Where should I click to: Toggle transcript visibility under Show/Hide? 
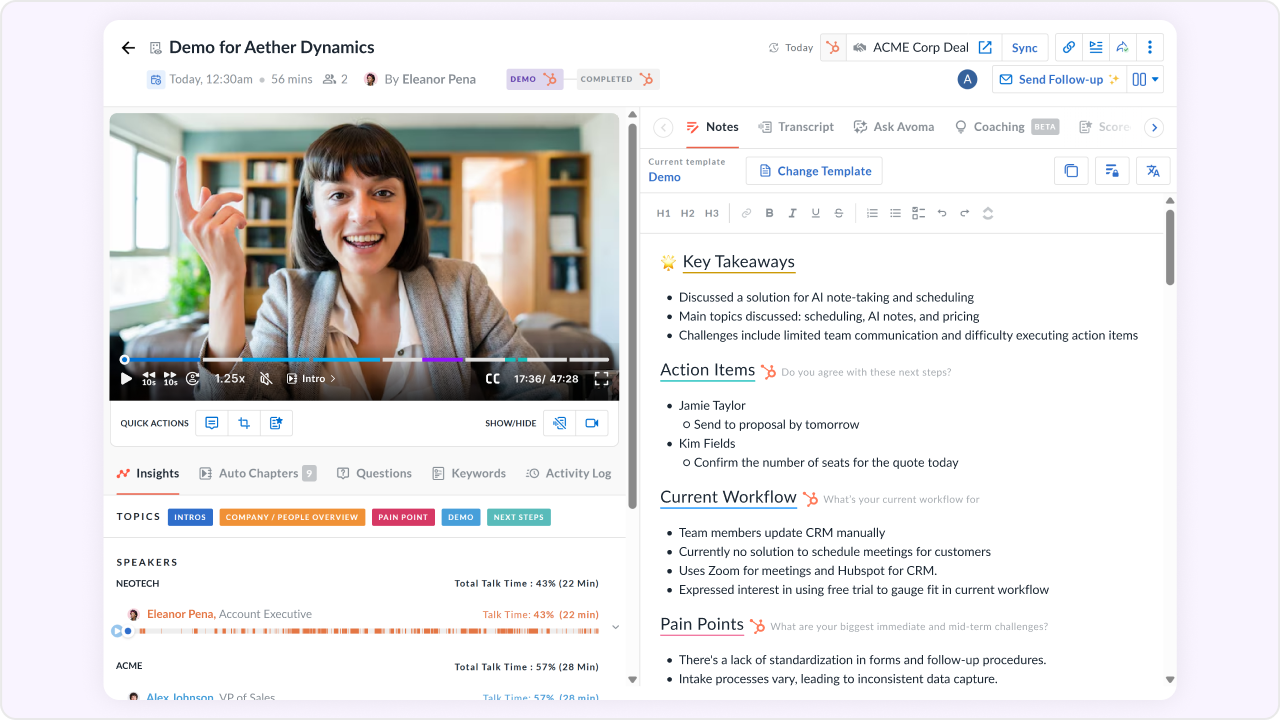pyautogui.click(x=560, y=423)
